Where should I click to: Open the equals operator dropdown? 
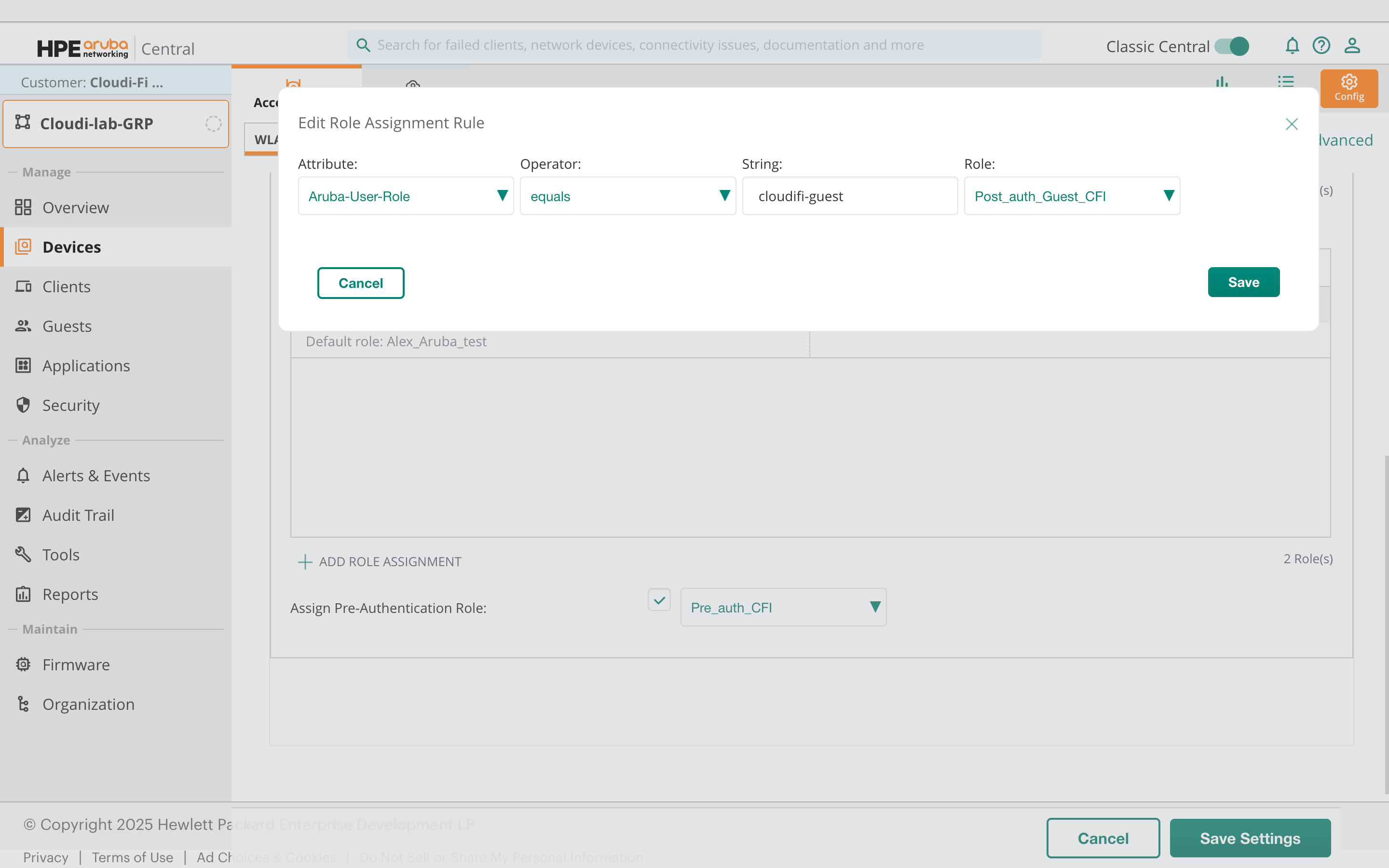627,196
